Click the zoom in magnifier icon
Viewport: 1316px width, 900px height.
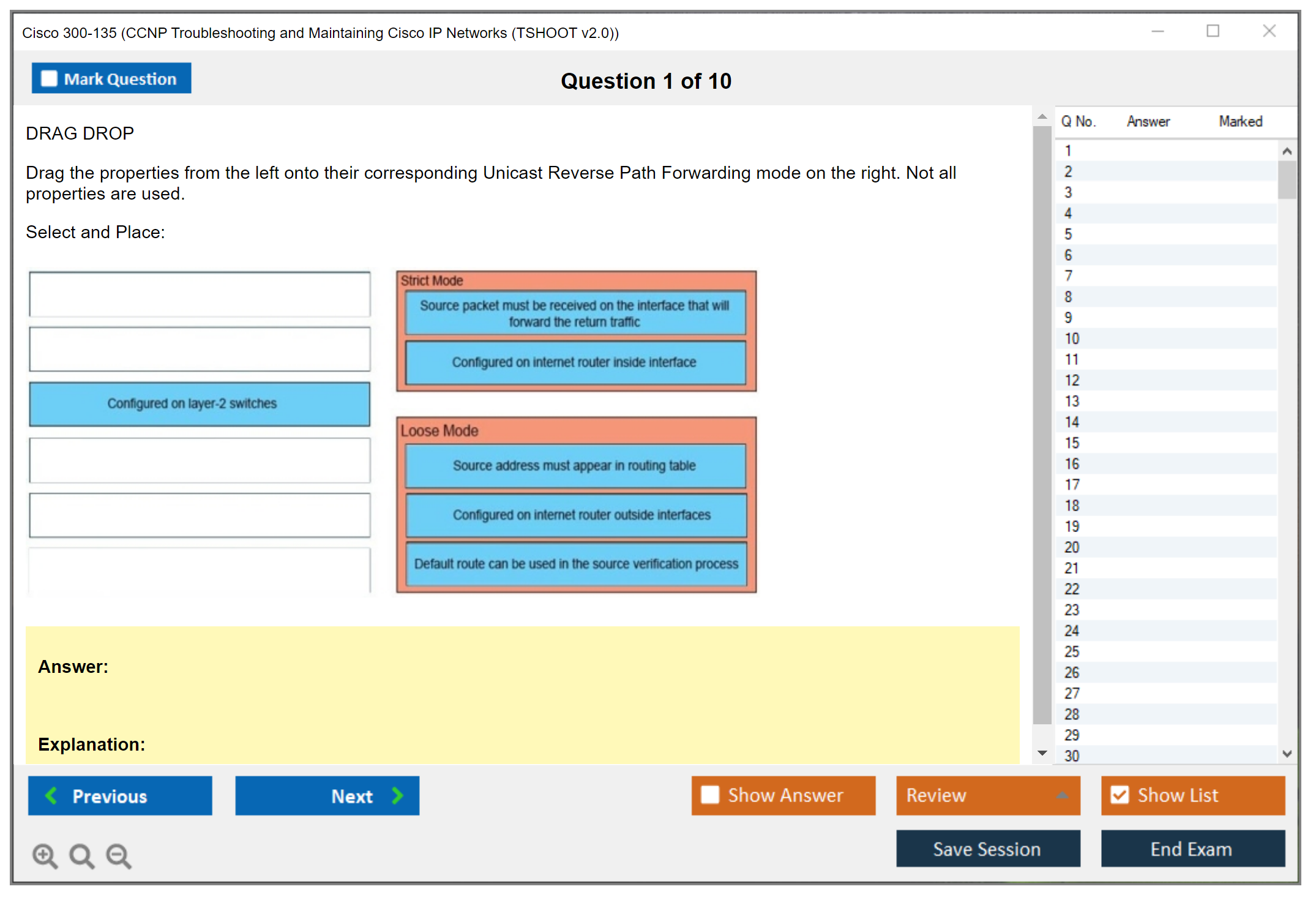click(x=45, y=855)
